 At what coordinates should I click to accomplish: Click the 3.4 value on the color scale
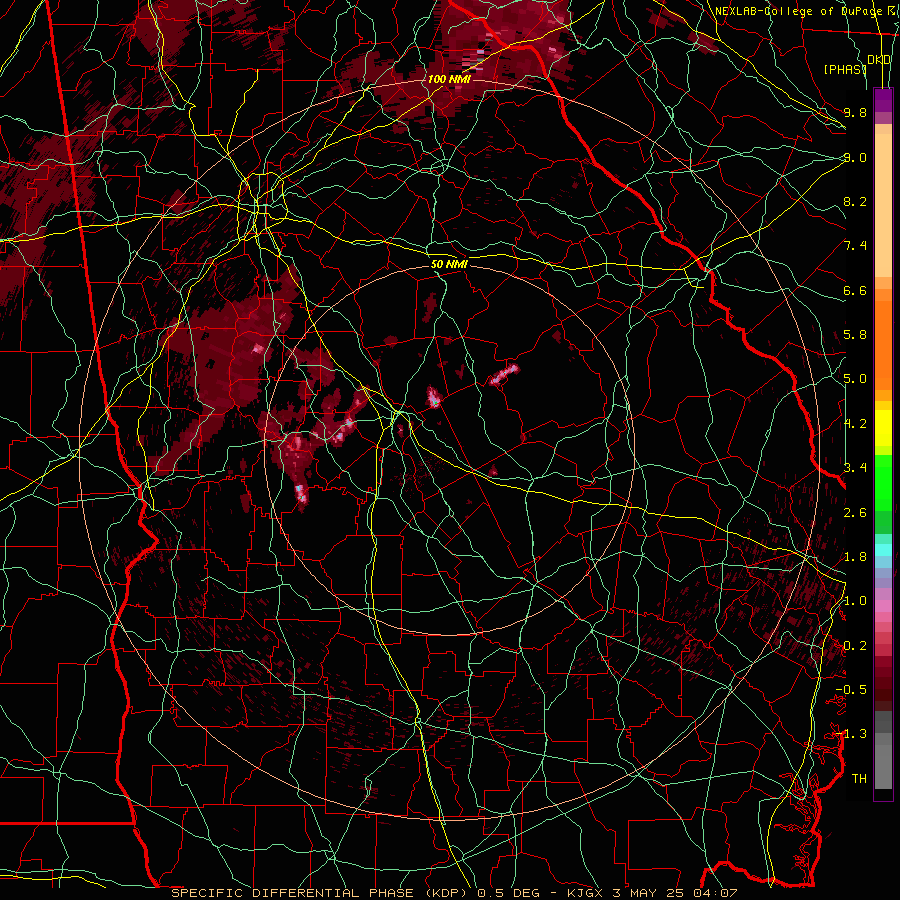[x=855, y=468]
